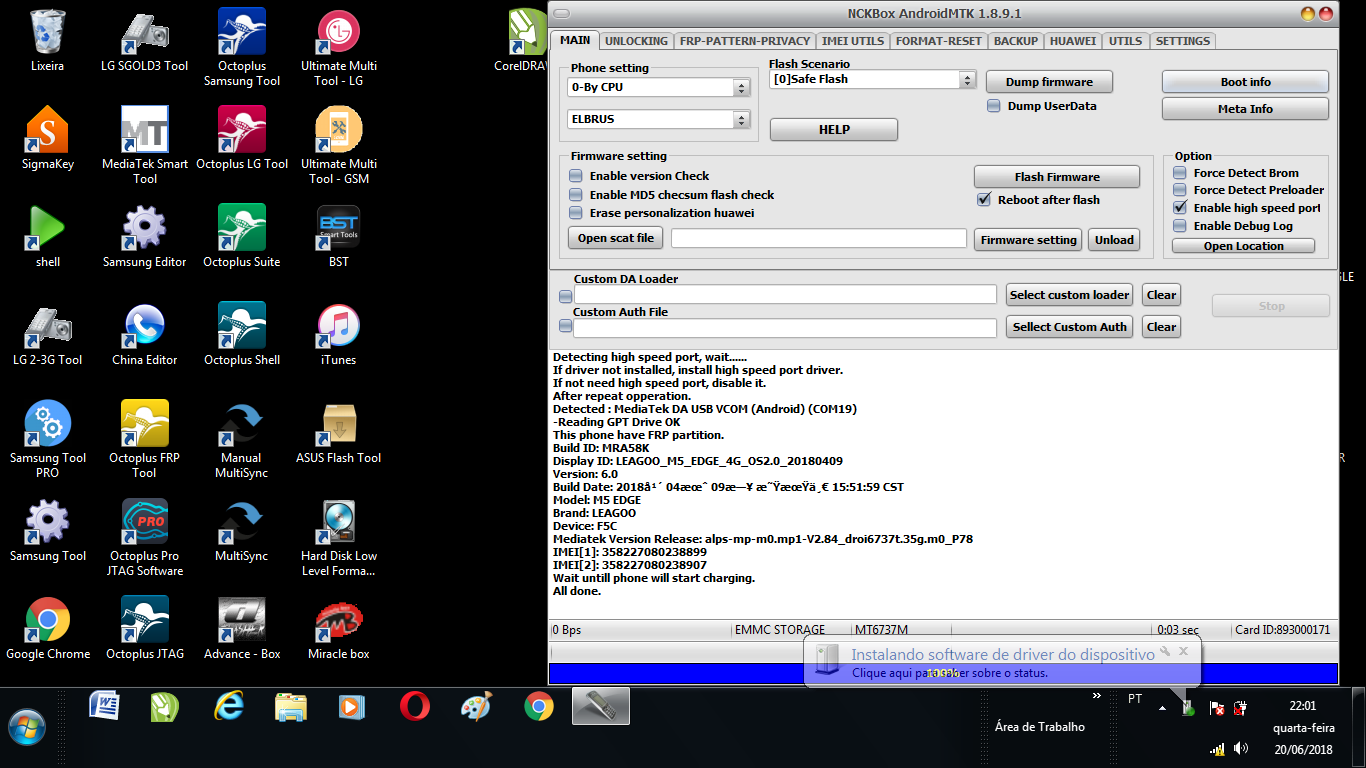Launch Samsung Editor gear icon
The height and width of the screenshot is (768, 1366).
click(144, 236)
